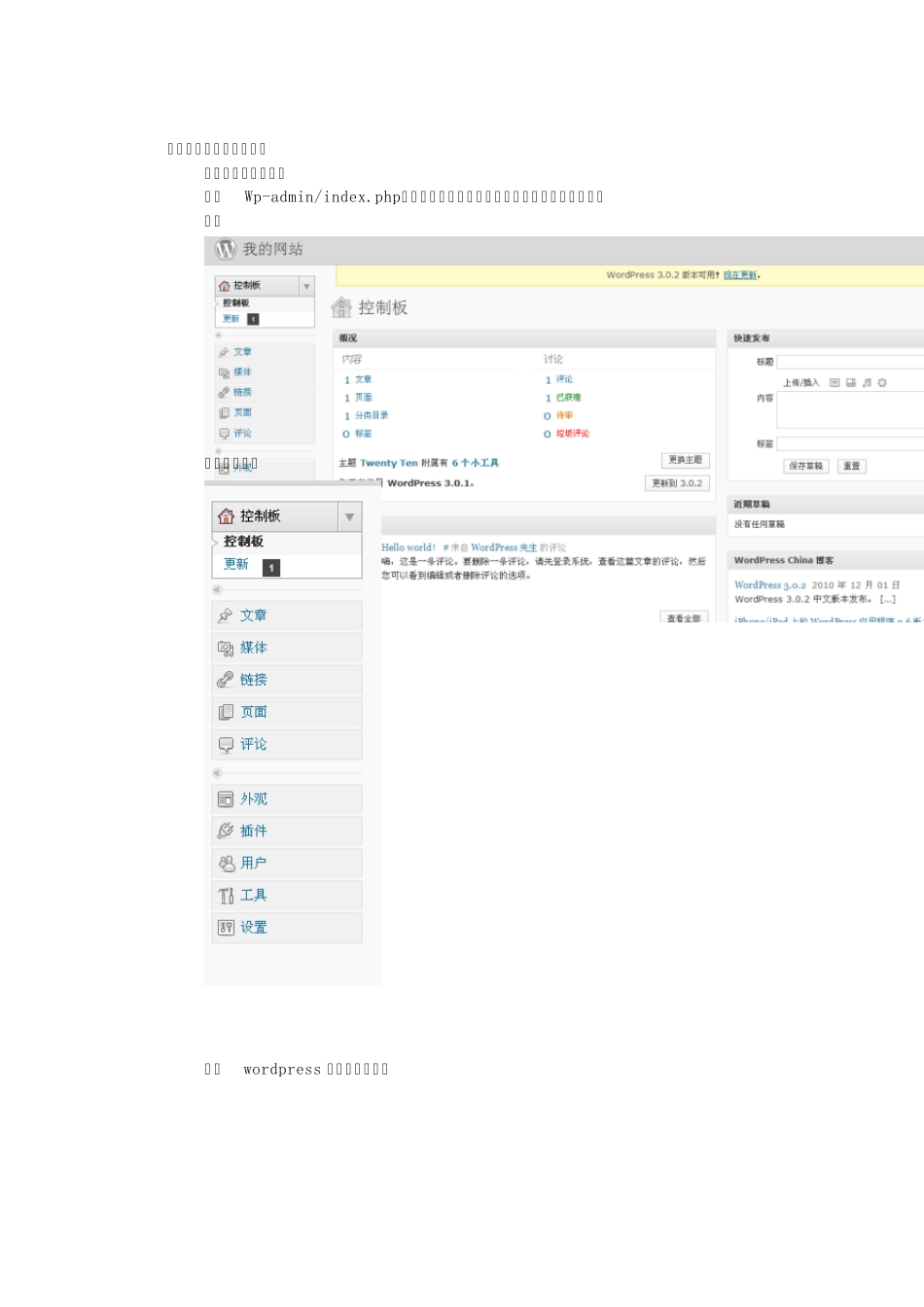
Task: Open the Hello world! post link
Action: tap(409, 548)
